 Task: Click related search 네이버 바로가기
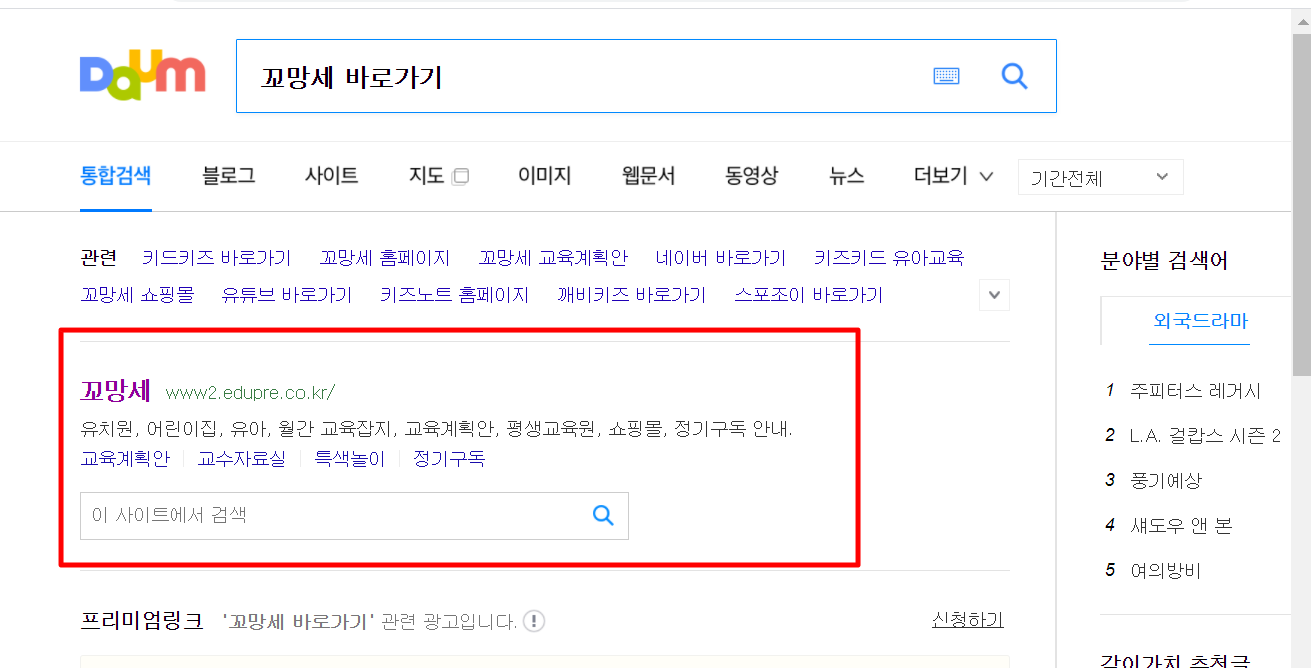(721, 258)
